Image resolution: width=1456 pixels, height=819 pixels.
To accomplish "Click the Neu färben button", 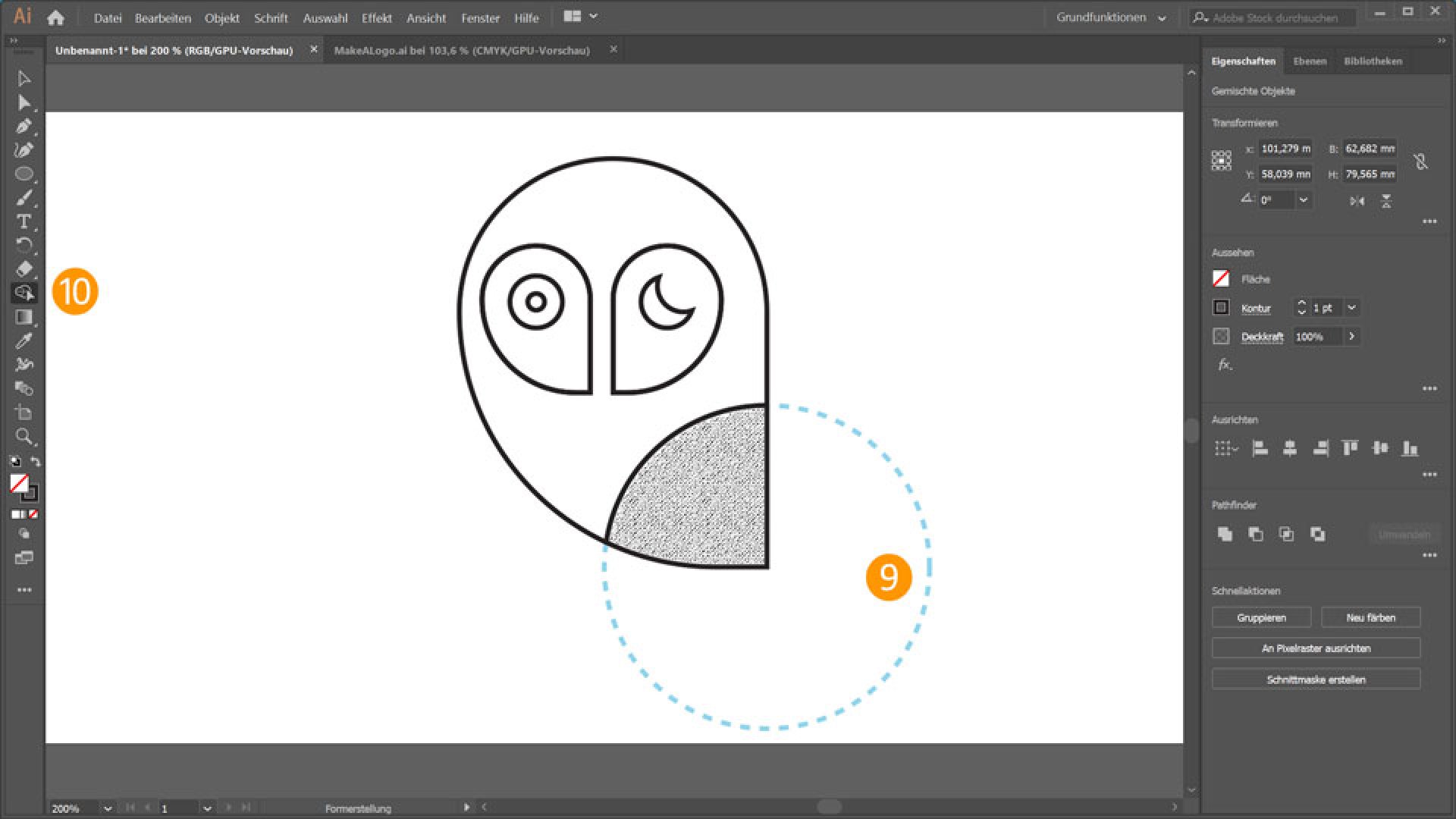I will tap(1370, 617).
